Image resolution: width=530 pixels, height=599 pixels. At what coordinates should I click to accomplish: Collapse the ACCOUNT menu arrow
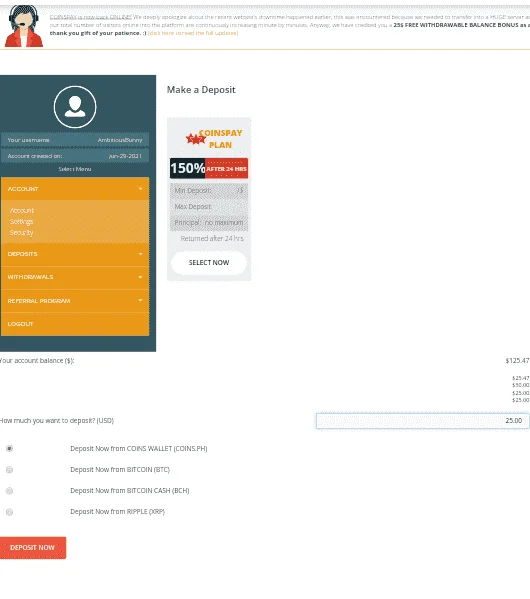(140, 189)
